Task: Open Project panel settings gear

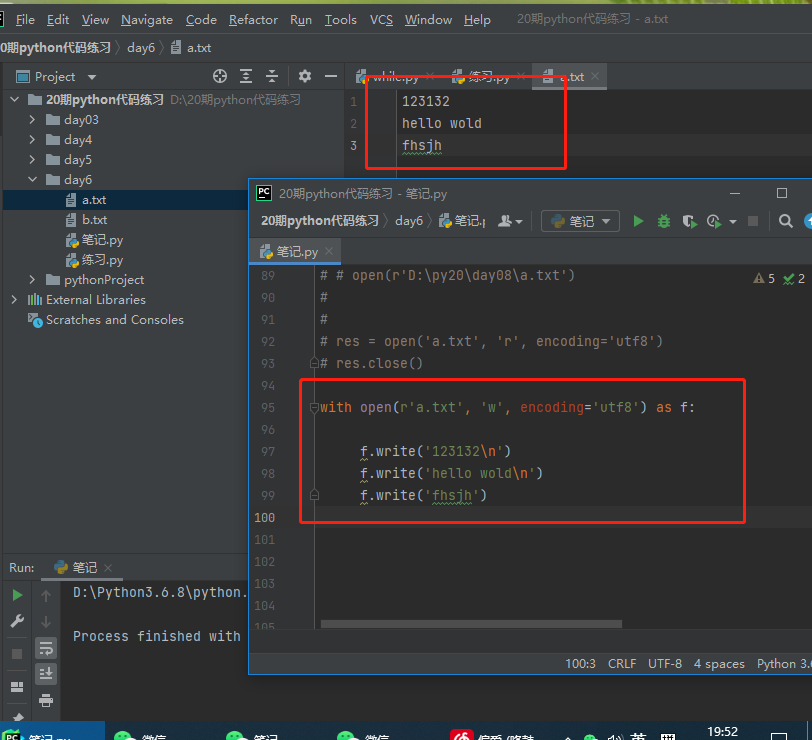Action: 304,76
